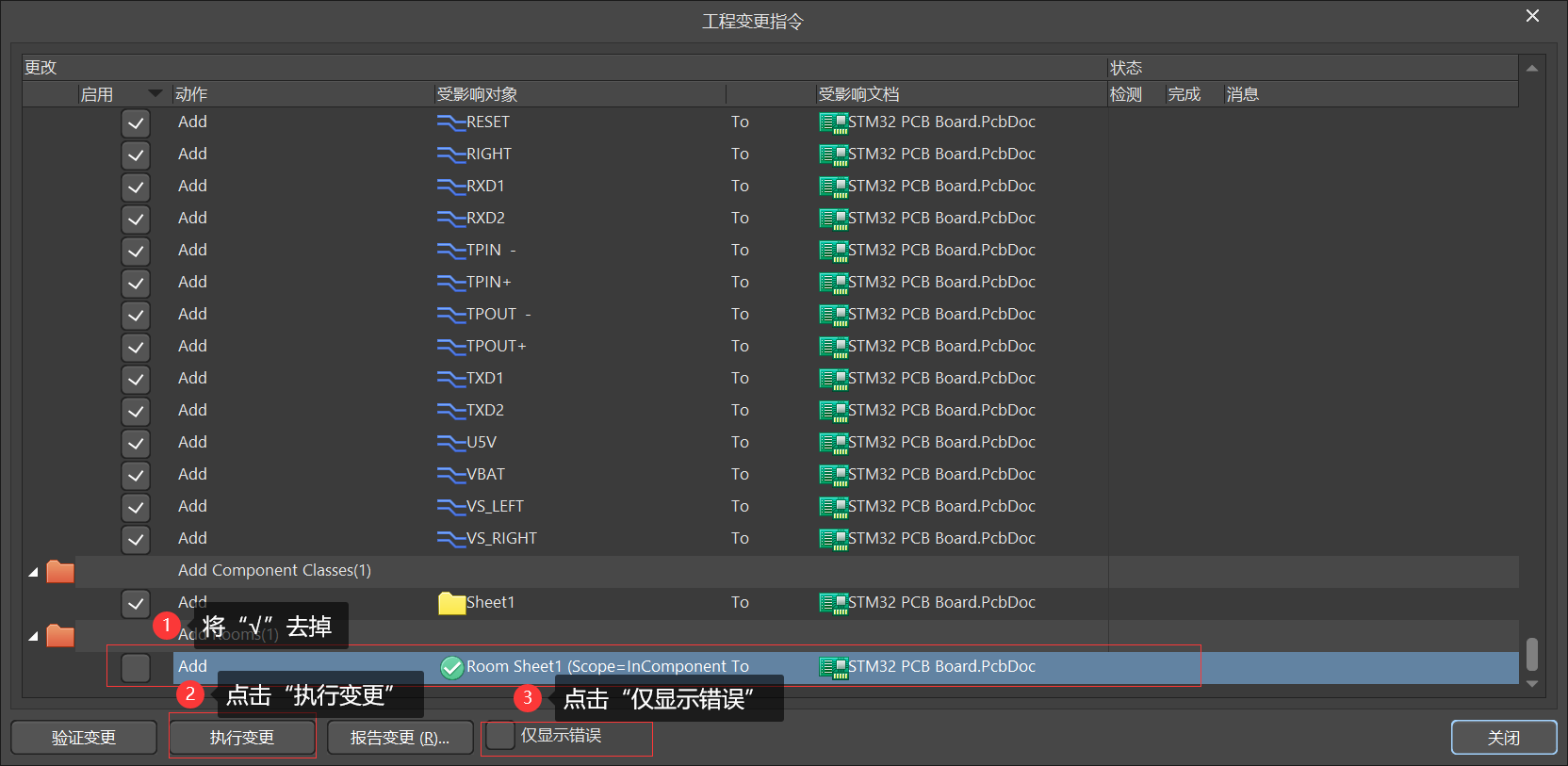Select the 'Add Component Classes(1)' row text
Viewport: 1568px width, 766px height.
[274, 570]
